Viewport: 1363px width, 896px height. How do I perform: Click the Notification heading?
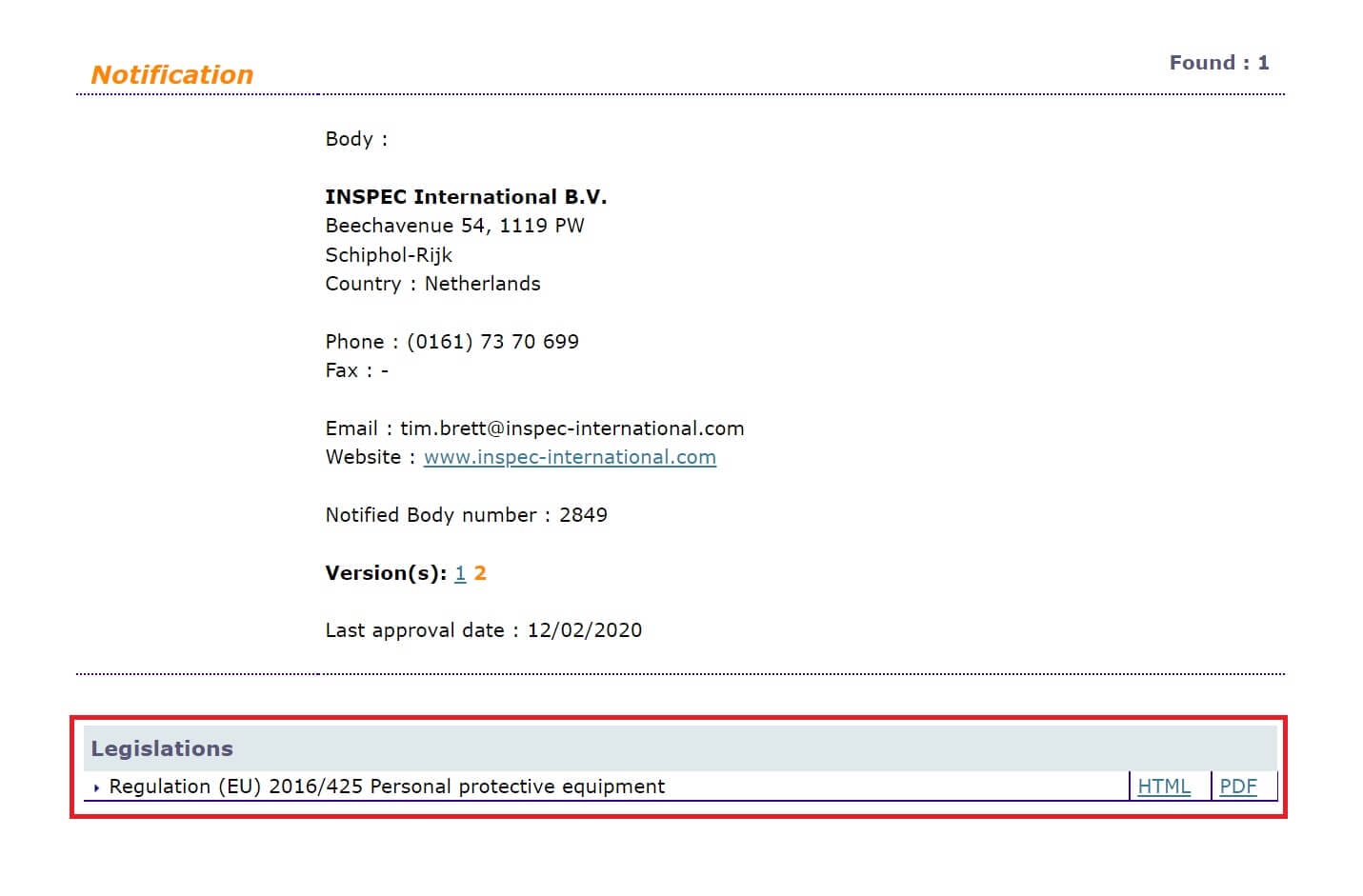[x=172, y=75]
